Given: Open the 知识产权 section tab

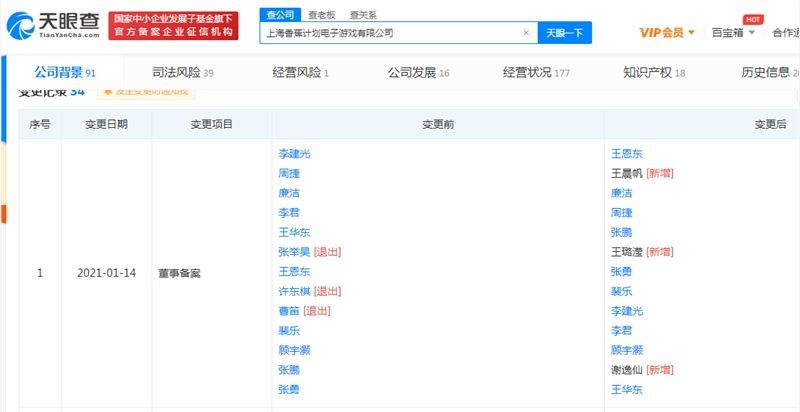Looking at the screenshot, I should point(654,72).
